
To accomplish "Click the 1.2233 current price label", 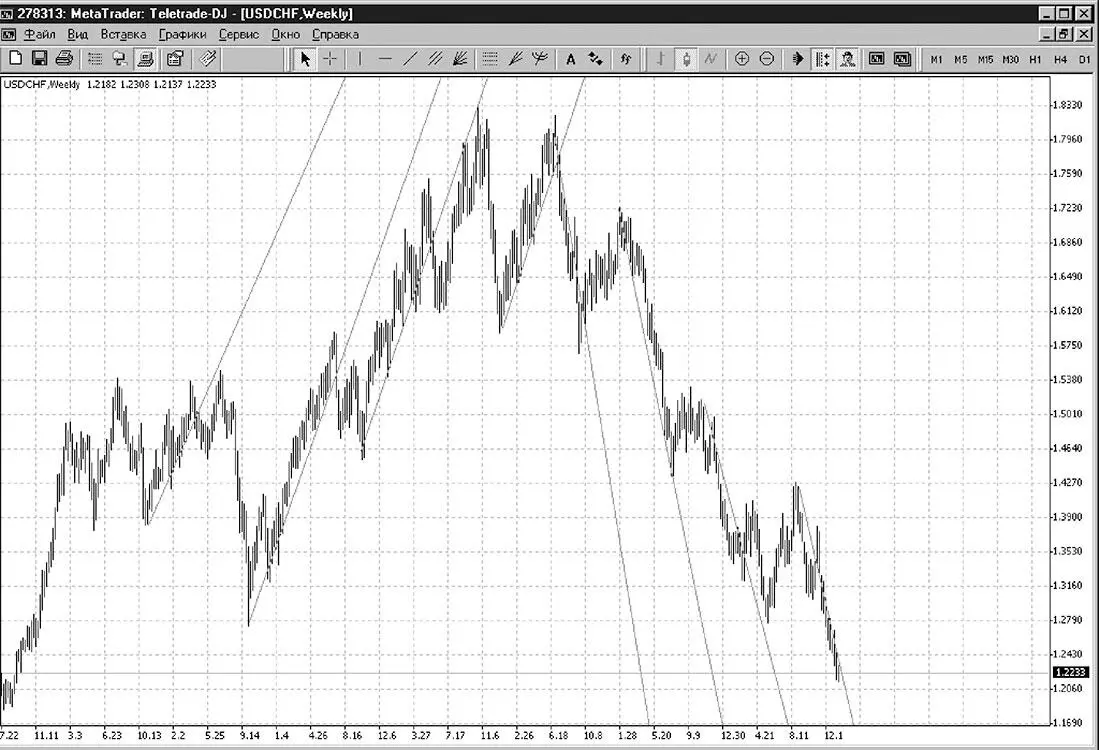I will coord(1071,672).
